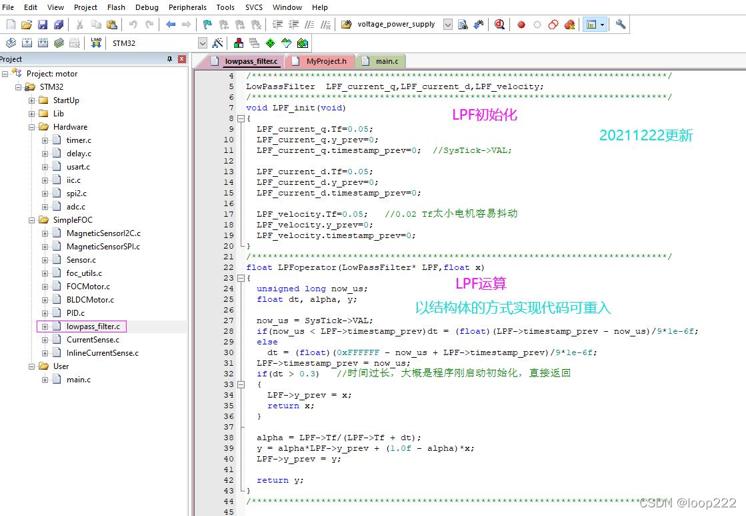
Task: Switch to the main.c editor tab
Action: click(381, 61)
